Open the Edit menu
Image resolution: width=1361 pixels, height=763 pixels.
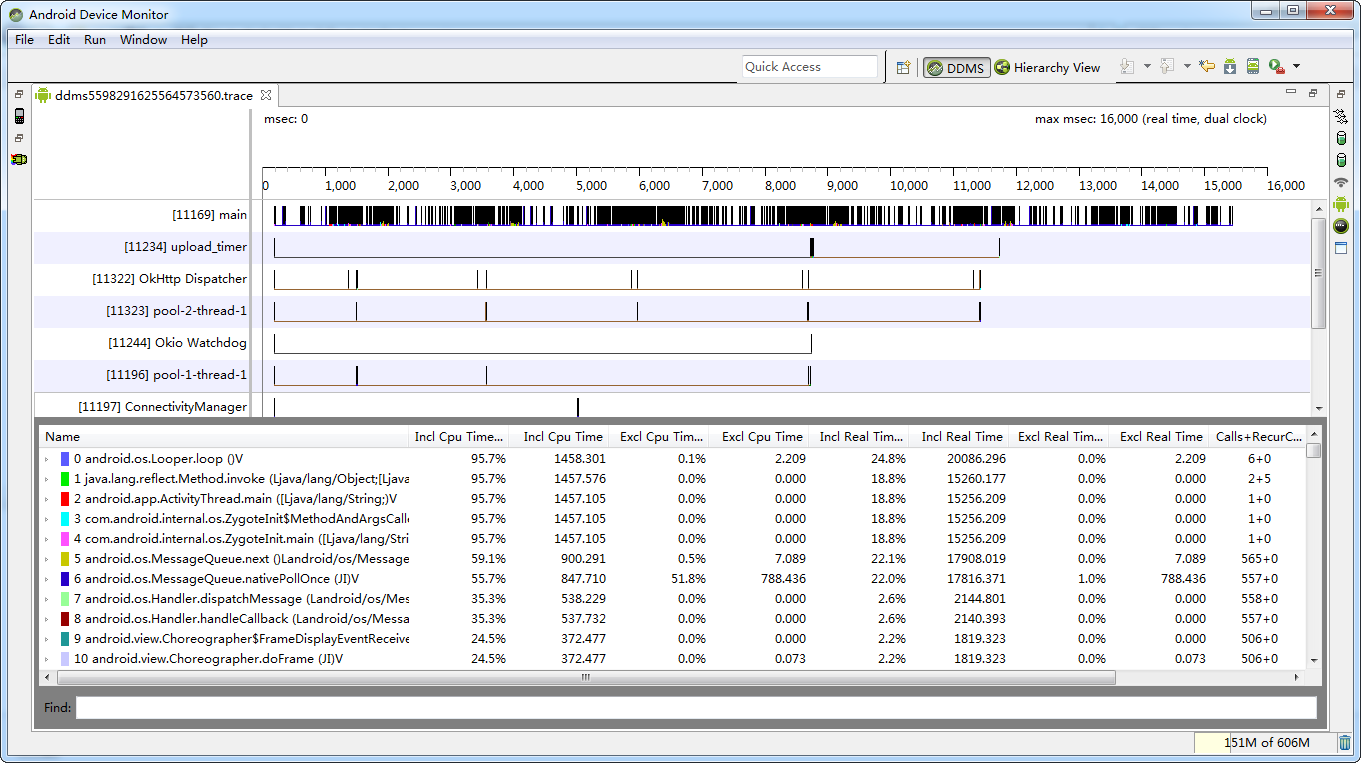[x=59, y=40]
